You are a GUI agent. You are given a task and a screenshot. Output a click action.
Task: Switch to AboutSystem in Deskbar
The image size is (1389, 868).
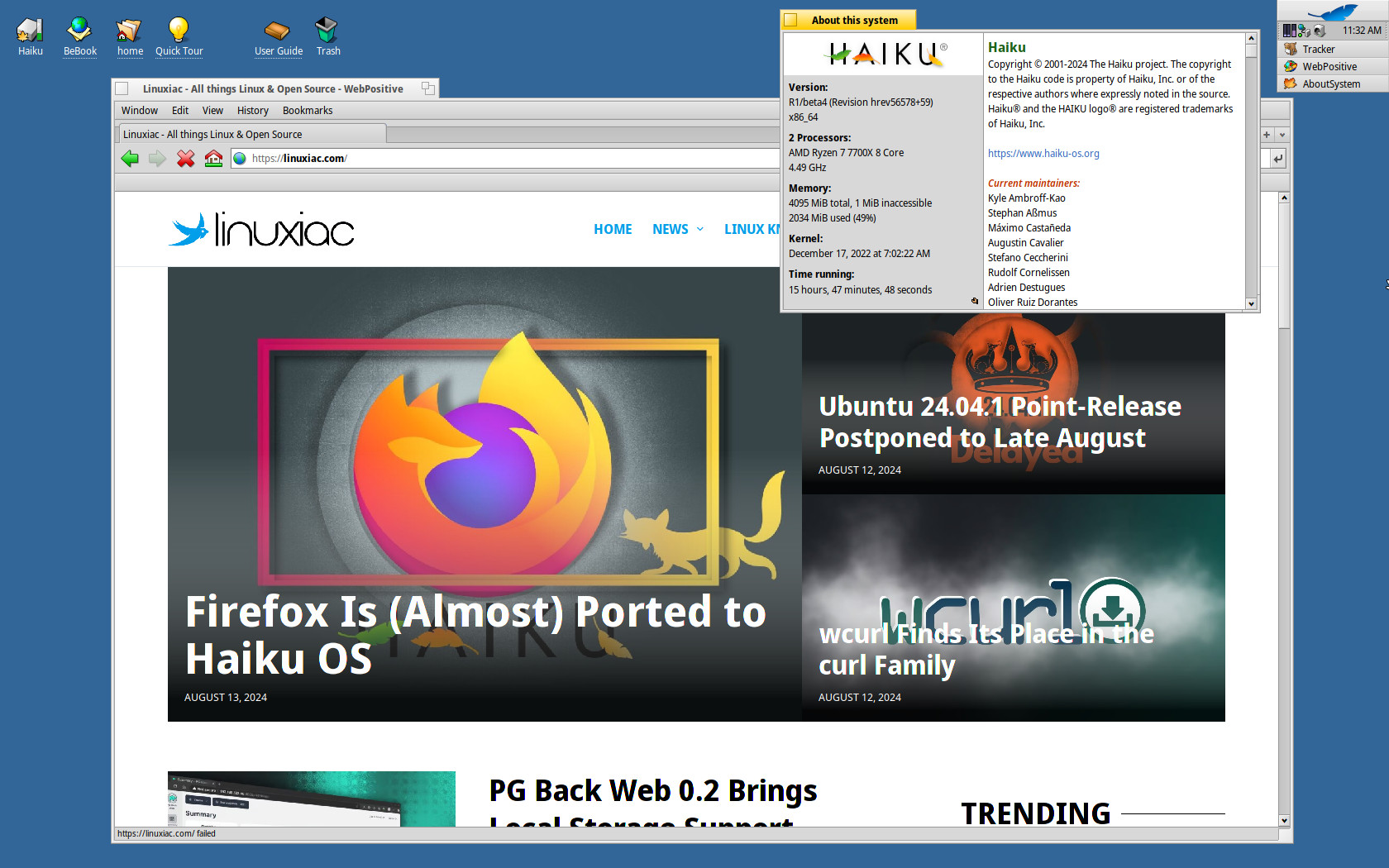click(x=1333, y=83)
